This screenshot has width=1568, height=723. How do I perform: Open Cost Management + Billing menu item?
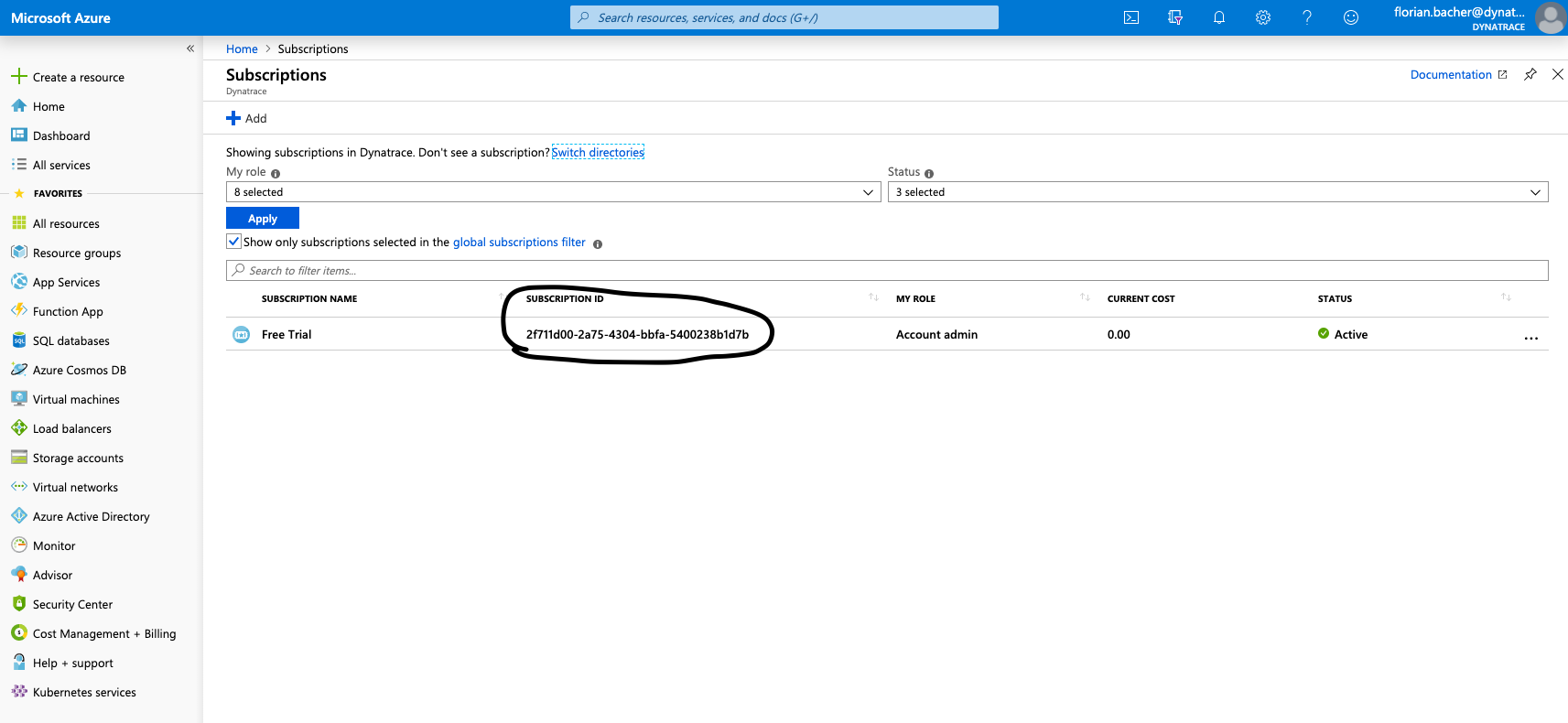point(104,633)
